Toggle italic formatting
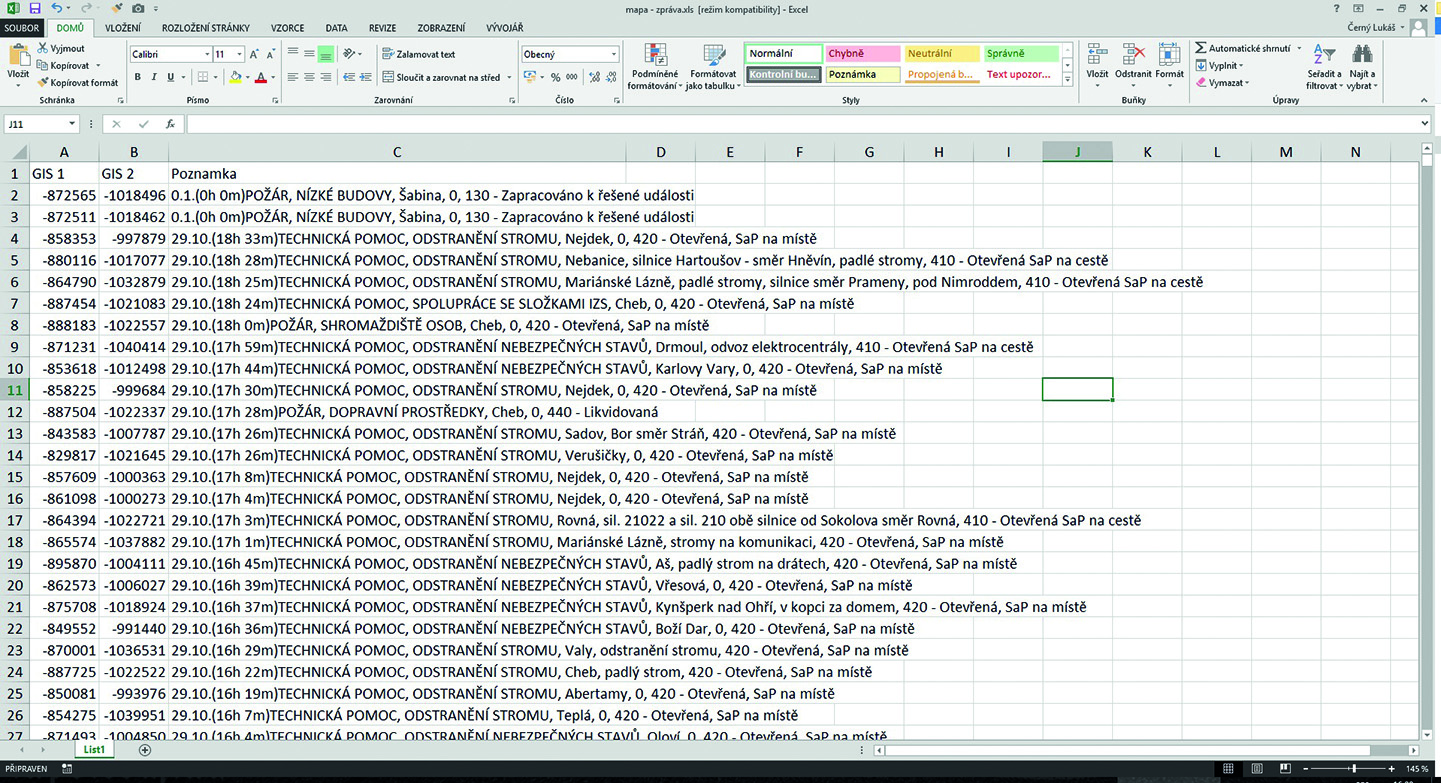The height and width of the screenshot is (783, 1441). (x=154, y=77)
